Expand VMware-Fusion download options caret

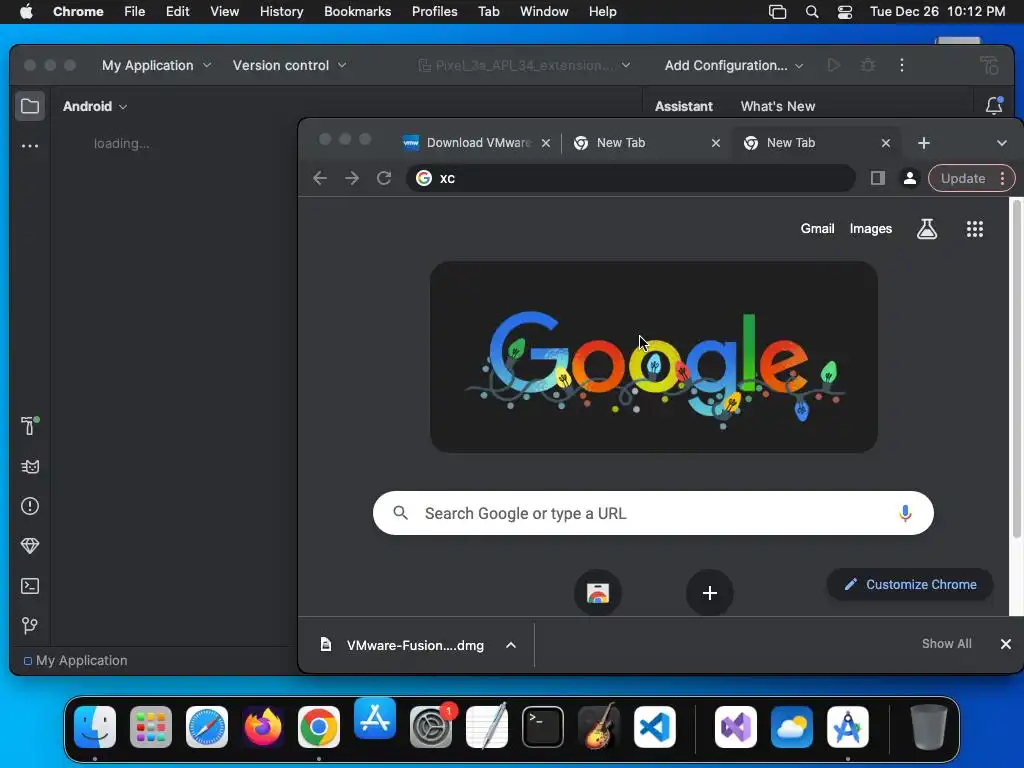coord(511,645)
